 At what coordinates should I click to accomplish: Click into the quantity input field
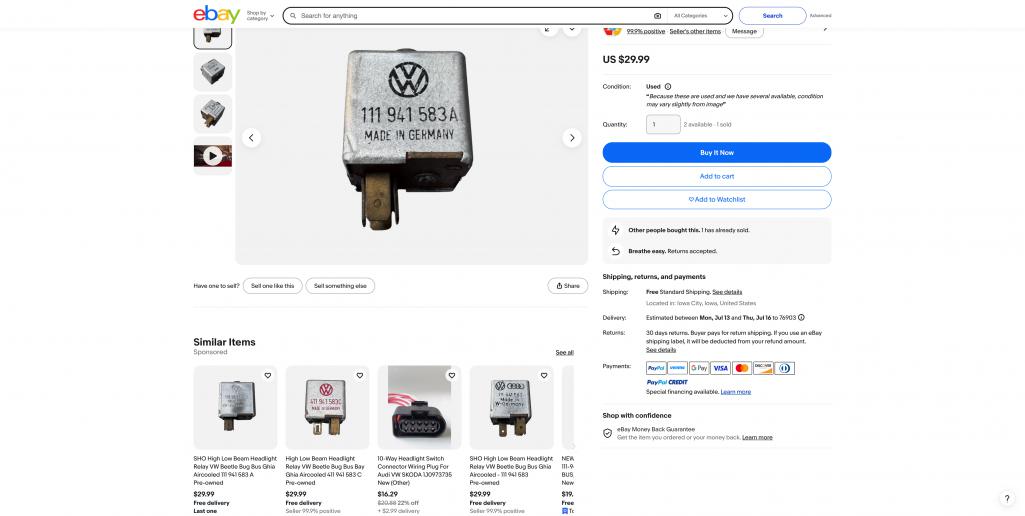[663, 124]
